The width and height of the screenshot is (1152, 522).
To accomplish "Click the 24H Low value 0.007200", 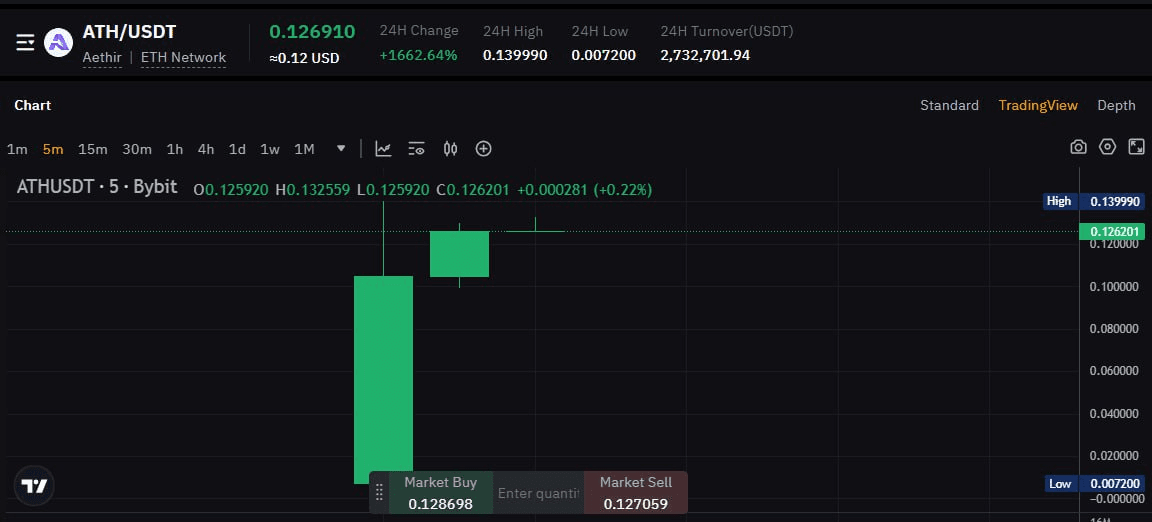I will pyautogui.click(x=604, y=55).
